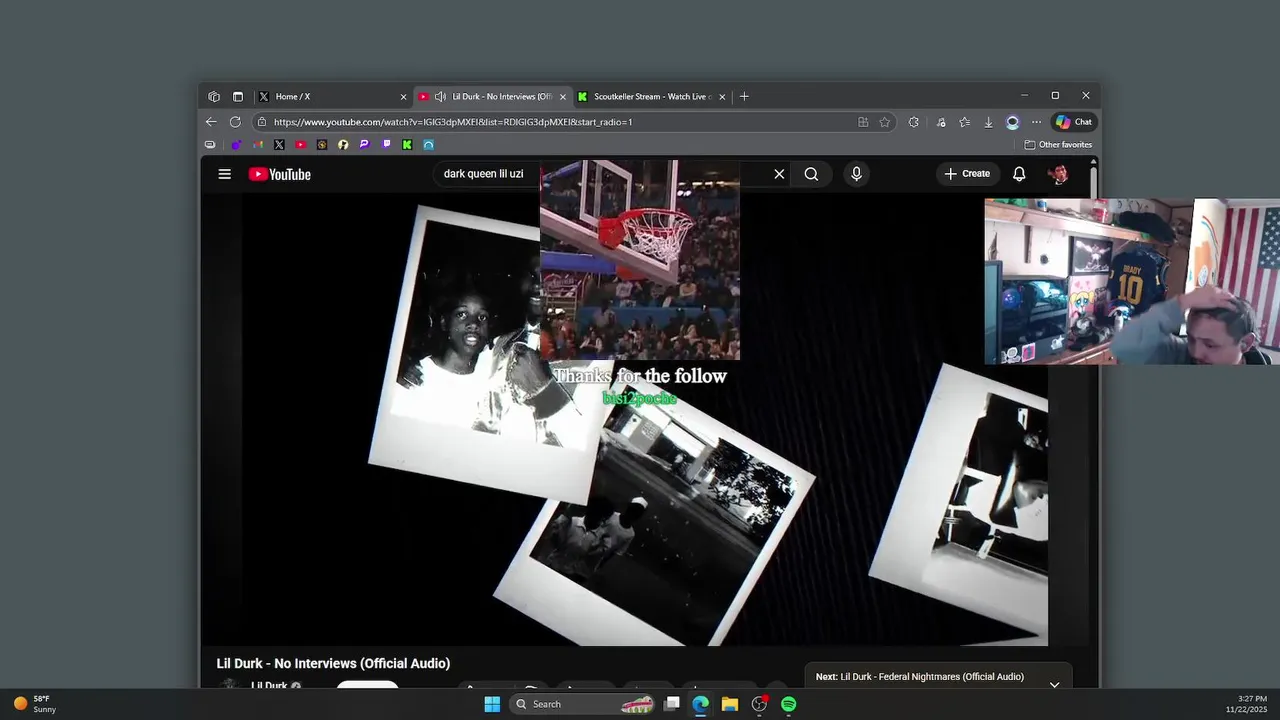1280x720 pixels.
Task: Close the Home / X tab
Action: pyautogui.click(x=403, y=97)
